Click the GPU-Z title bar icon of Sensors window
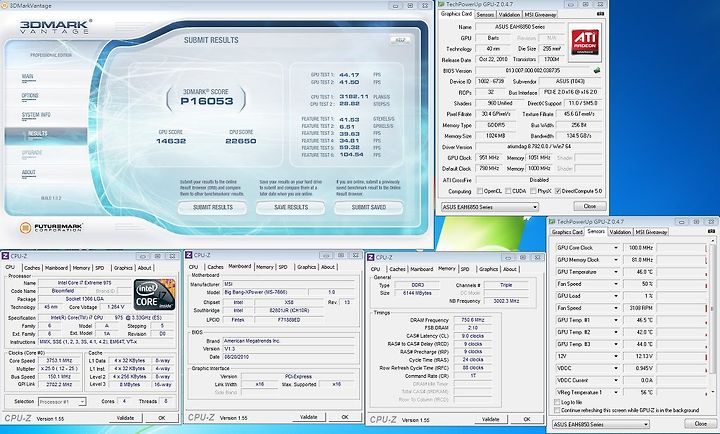Viewport: 720px width, 434px height. [552, 221]
